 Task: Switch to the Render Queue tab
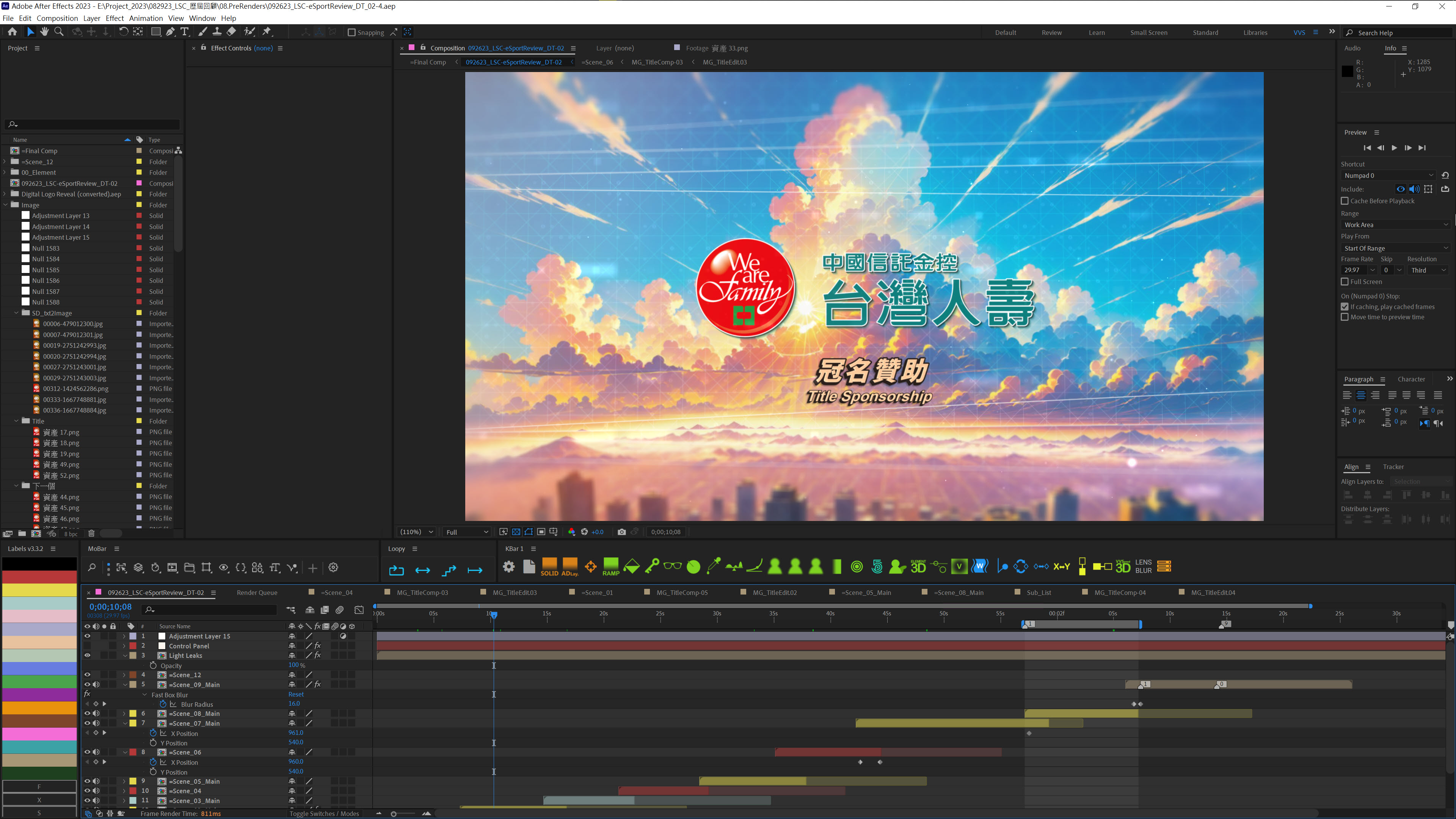257,592
